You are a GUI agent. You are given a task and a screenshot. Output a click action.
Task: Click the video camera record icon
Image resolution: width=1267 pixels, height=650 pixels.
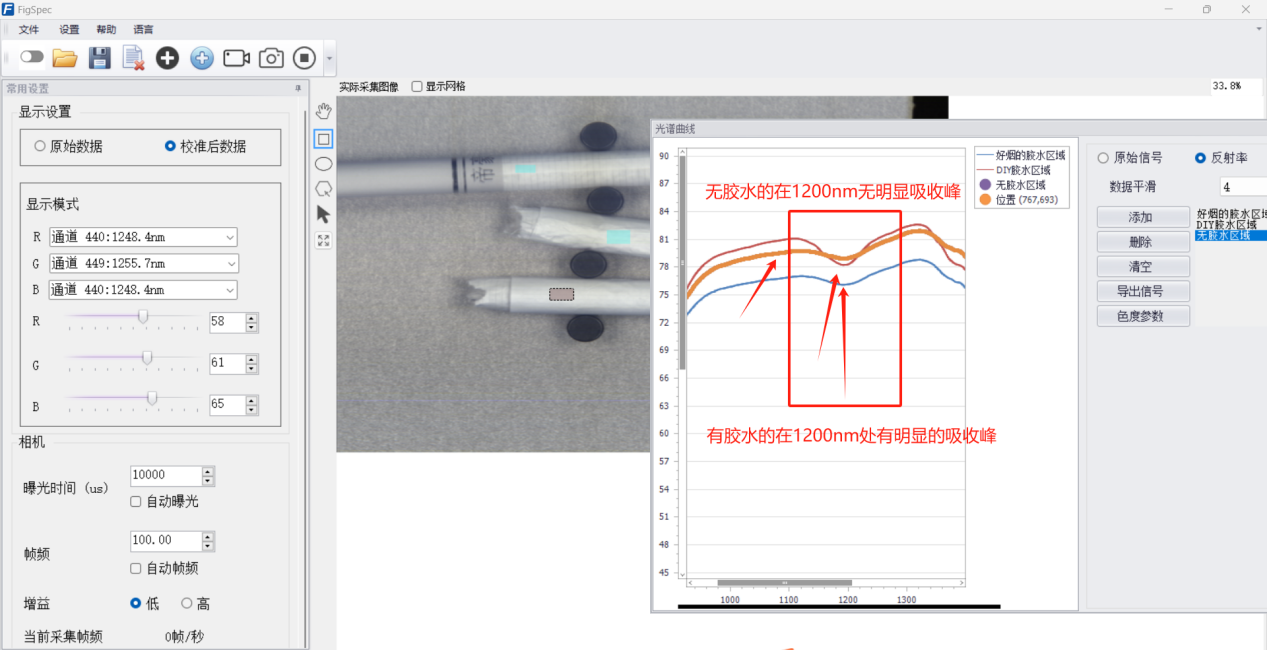coord(236,58)
